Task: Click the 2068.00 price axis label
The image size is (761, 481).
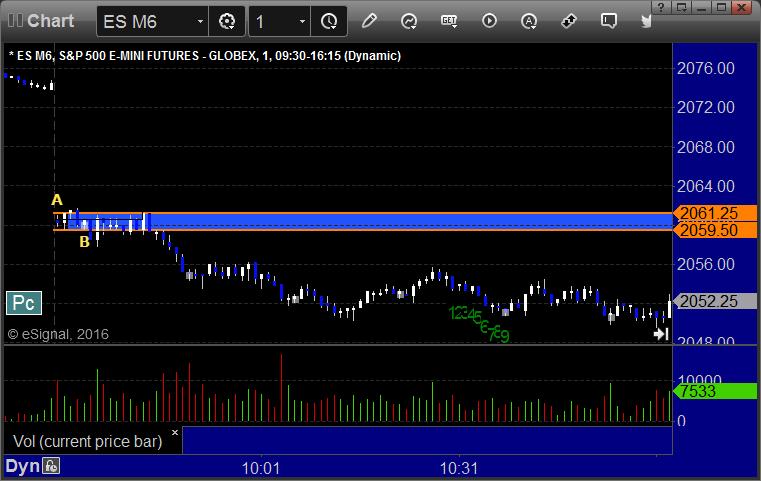Action: coord(706,147)
